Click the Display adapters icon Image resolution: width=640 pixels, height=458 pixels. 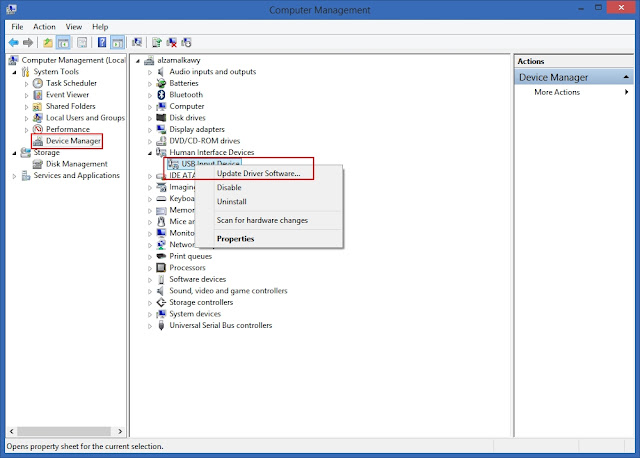pos(161,129)
